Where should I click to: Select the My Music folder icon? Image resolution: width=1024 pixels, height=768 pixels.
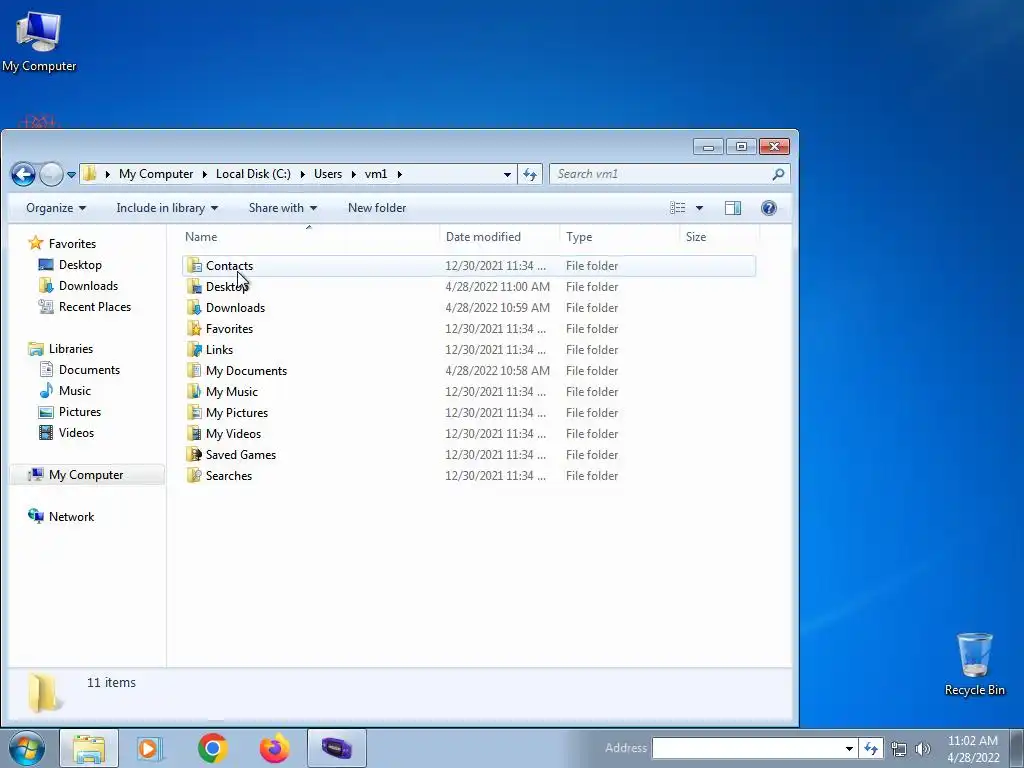tap(194, 392)
